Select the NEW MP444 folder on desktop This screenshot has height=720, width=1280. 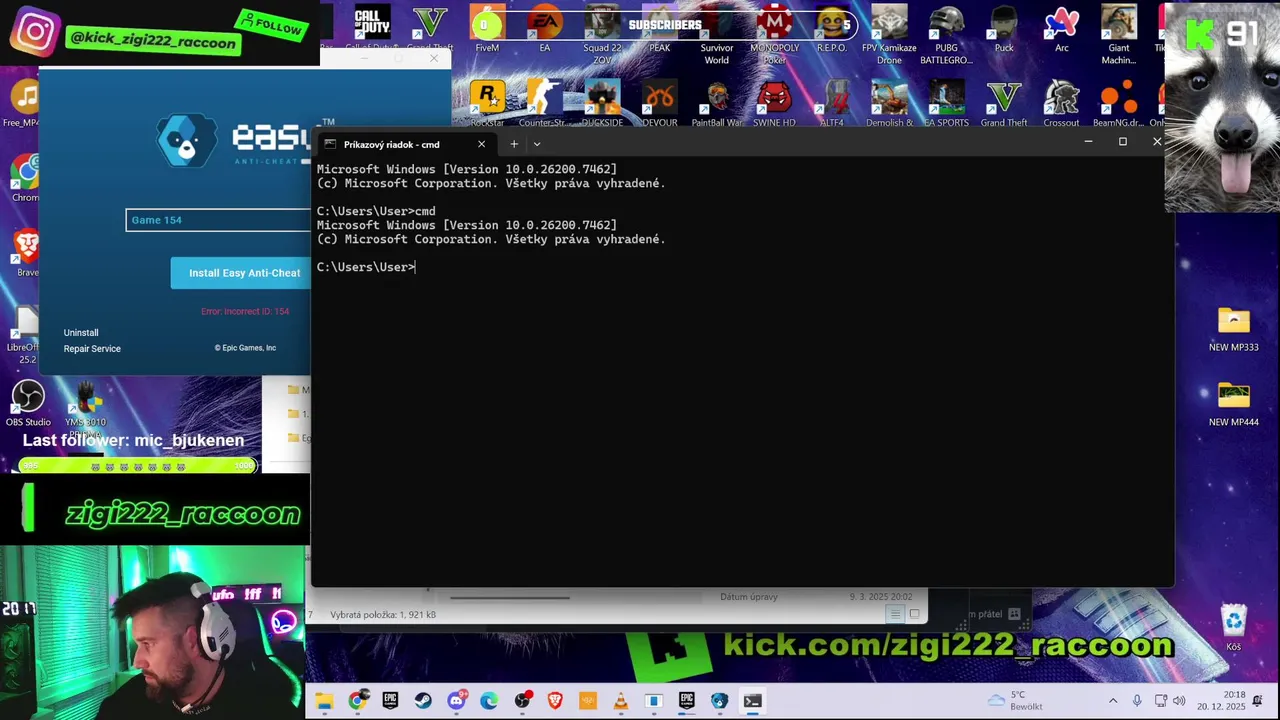1234,404
